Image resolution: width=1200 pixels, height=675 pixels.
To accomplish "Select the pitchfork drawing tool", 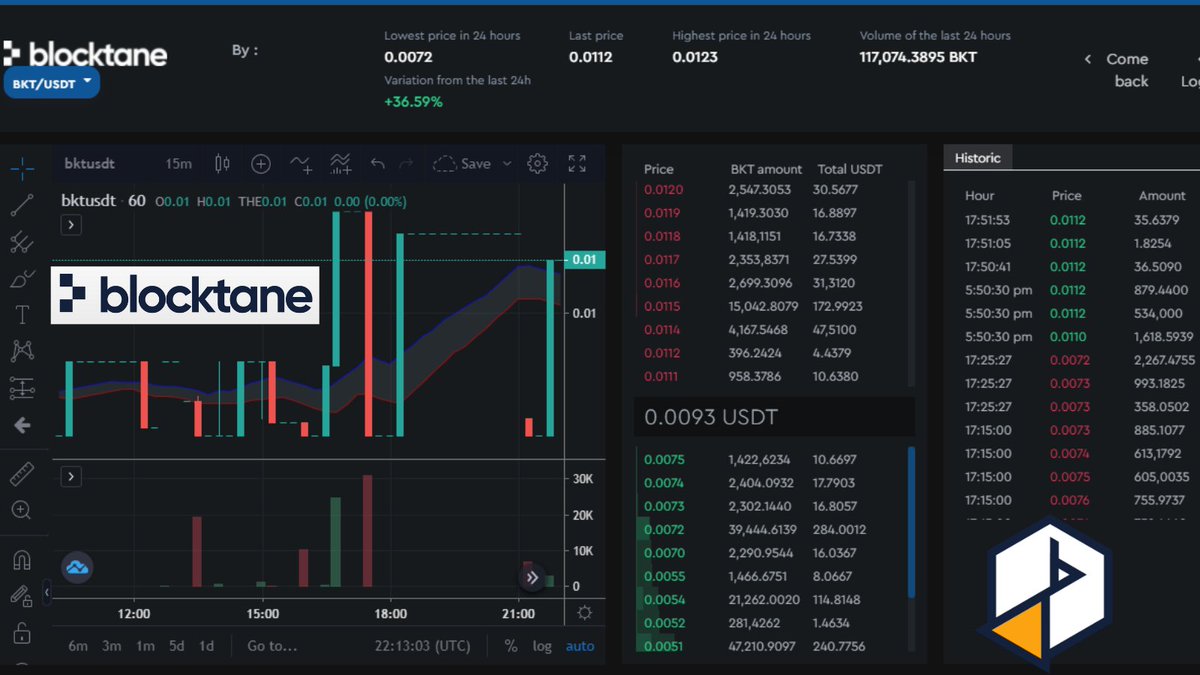I will point(22,242).
